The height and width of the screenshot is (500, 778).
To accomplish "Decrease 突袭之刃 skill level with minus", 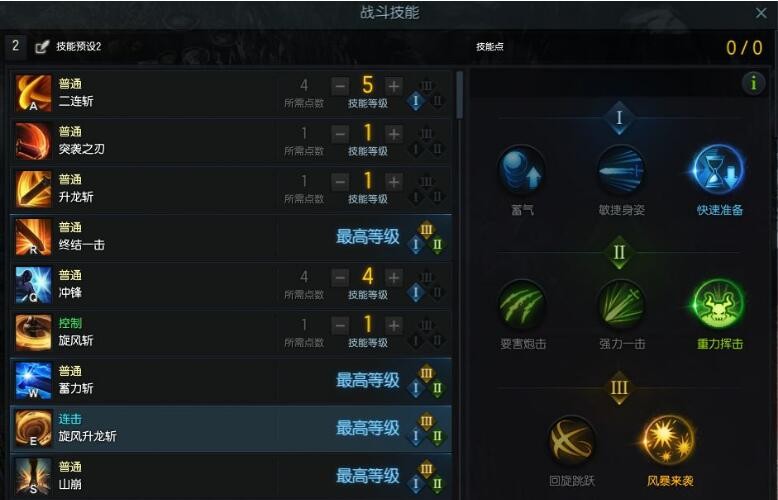I will (x=340, y=134).
